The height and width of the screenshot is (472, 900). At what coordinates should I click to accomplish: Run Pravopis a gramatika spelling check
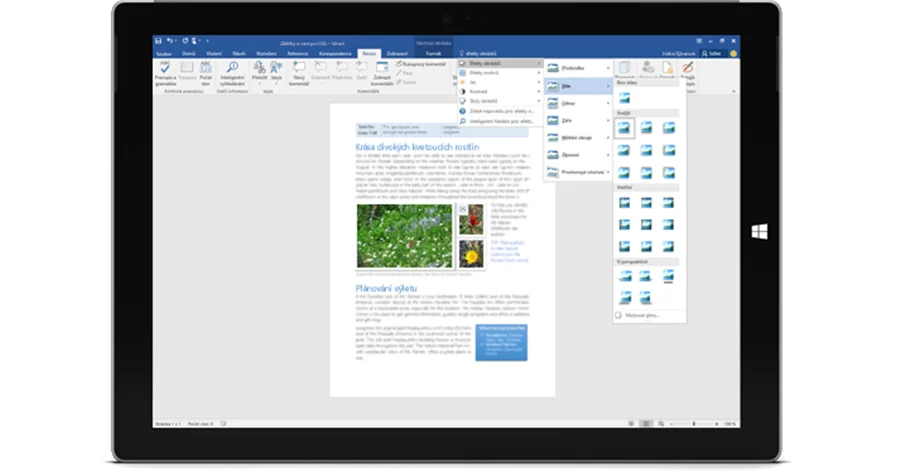click(x=165, y=73)
